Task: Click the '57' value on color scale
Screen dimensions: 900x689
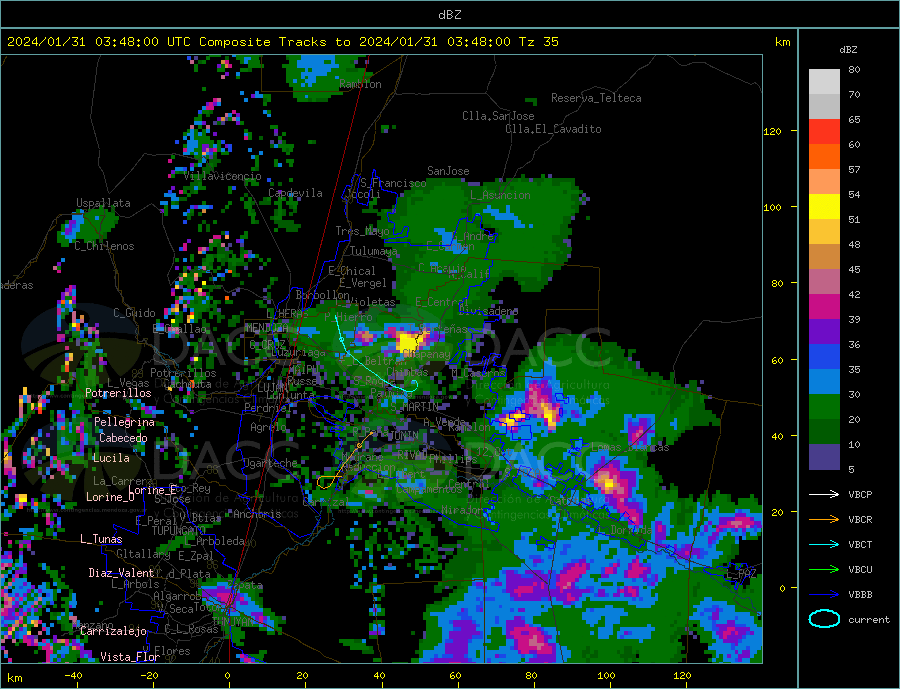Action: click(854, 169)
